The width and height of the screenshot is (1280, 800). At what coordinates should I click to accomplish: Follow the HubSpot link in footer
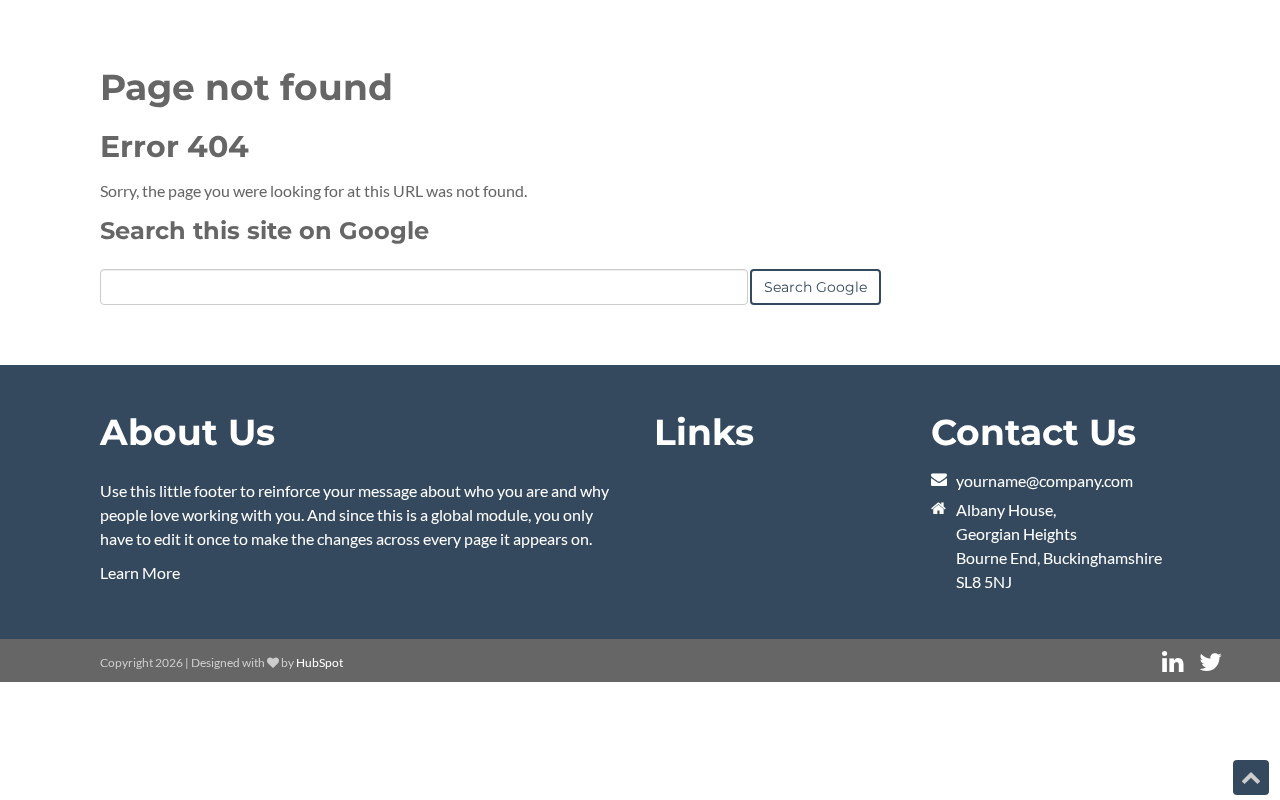[x=319, y=663]
